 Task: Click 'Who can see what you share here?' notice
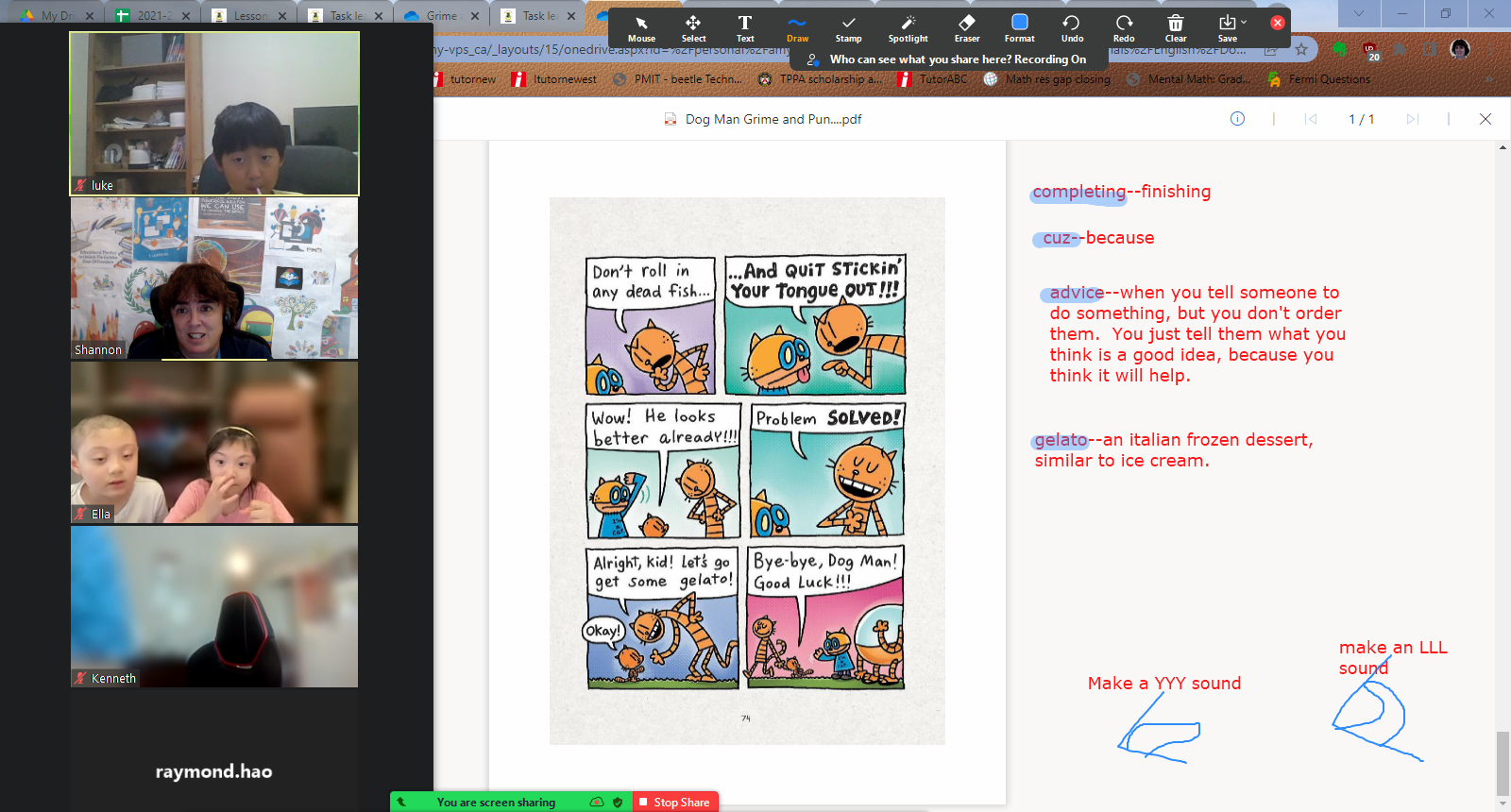coord(946,59)
